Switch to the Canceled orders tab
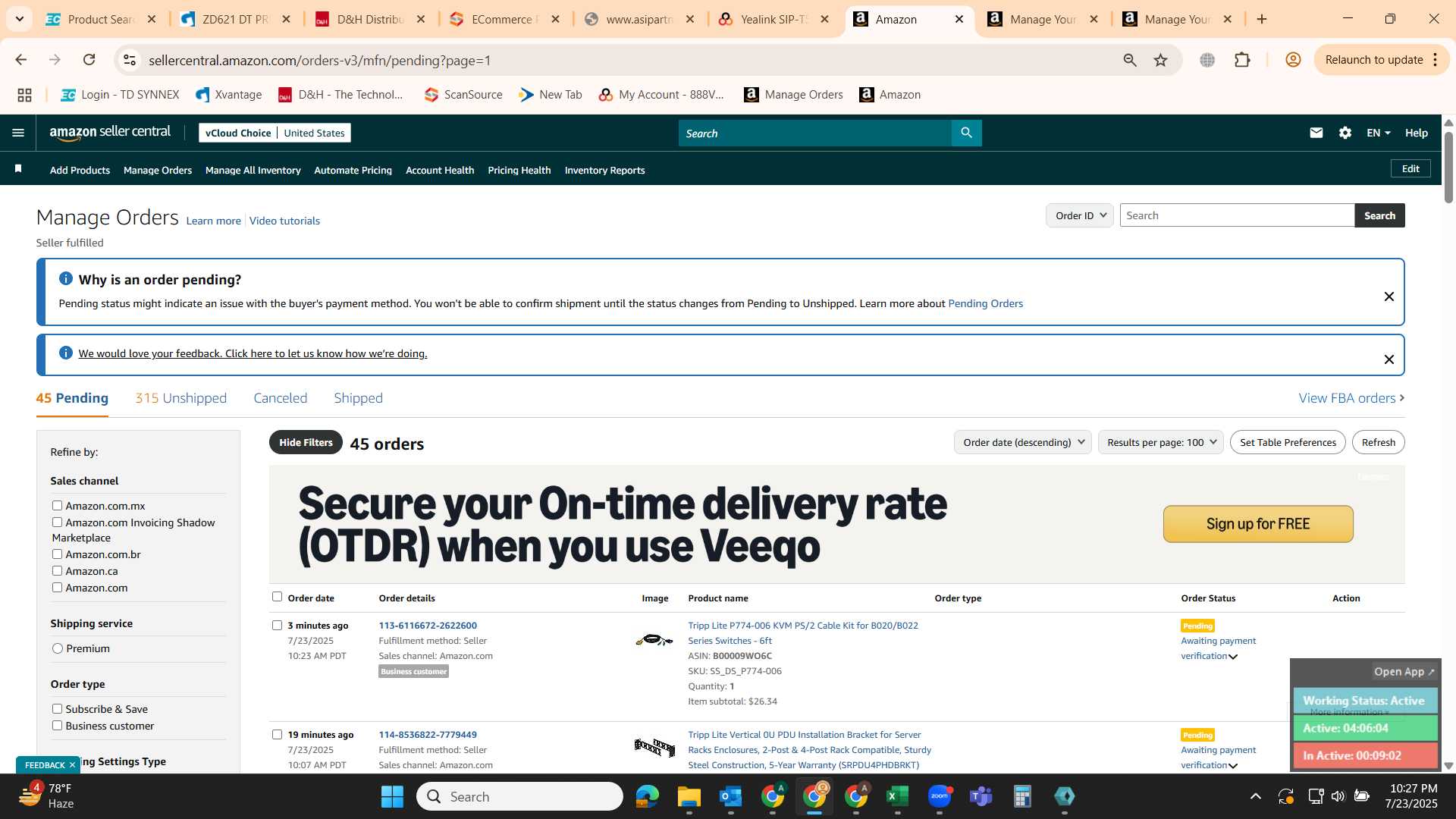The height and width of the screenshot is (819, 1456). pos(280,398)
